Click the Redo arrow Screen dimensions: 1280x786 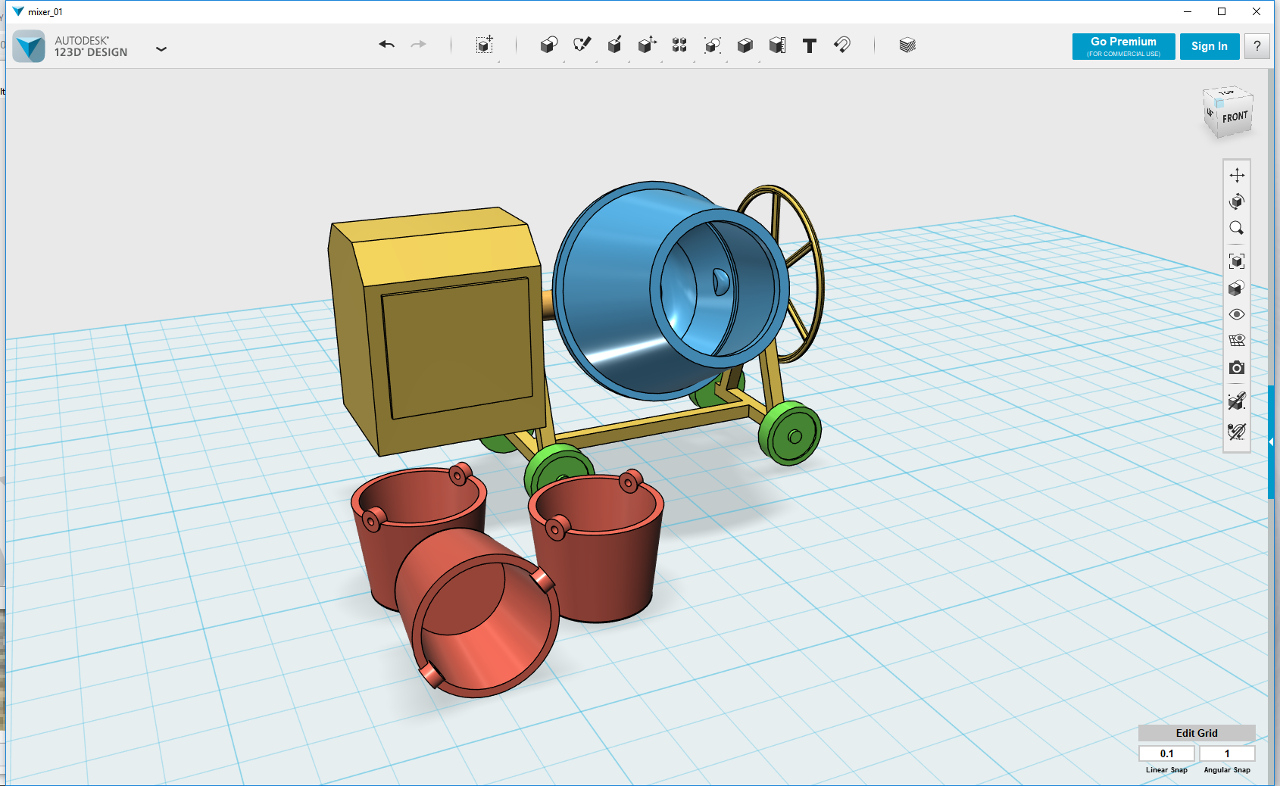418,45
